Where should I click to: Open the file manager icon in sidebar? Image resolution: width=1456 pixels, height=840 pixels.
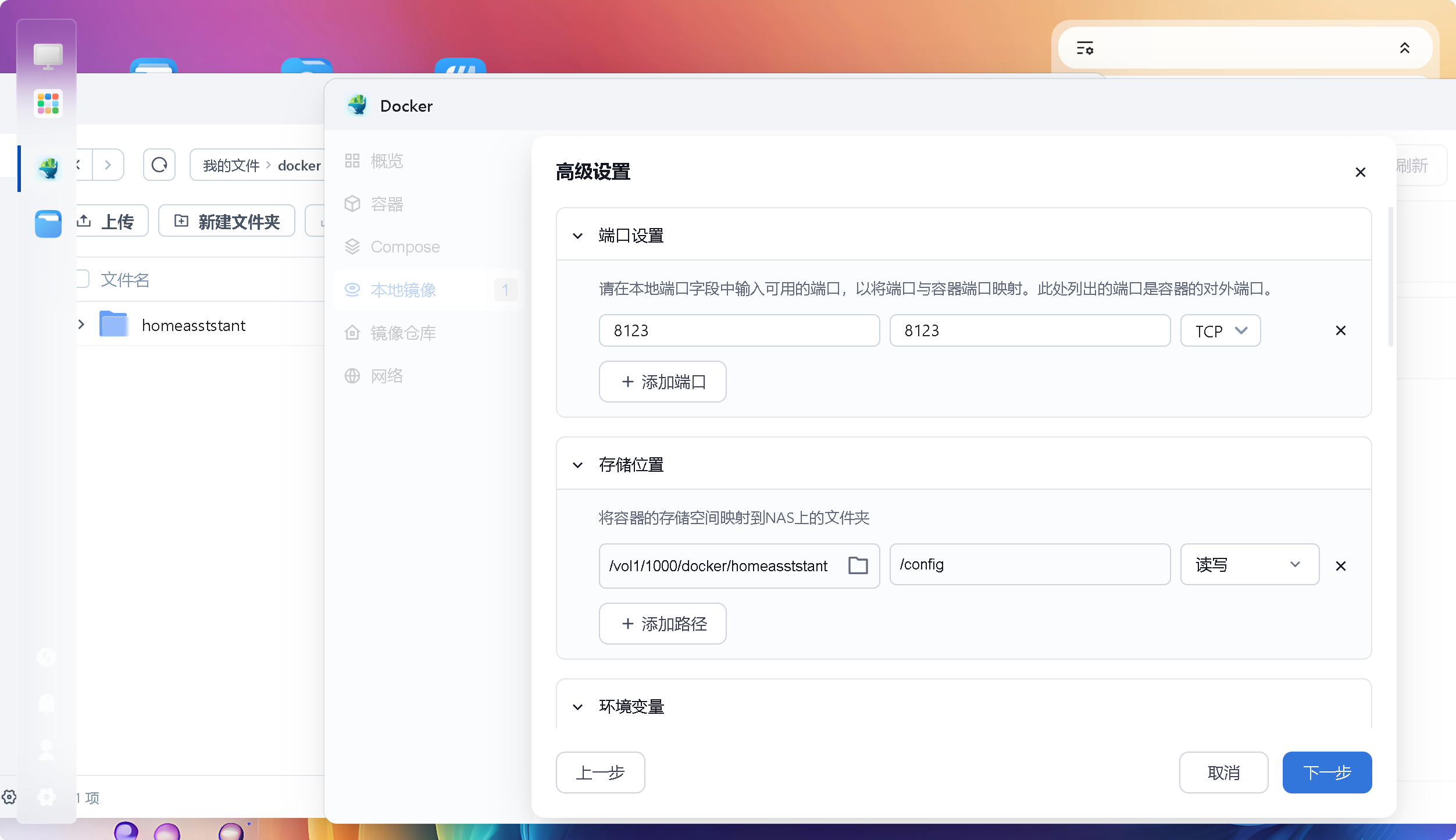pos(48,224)
